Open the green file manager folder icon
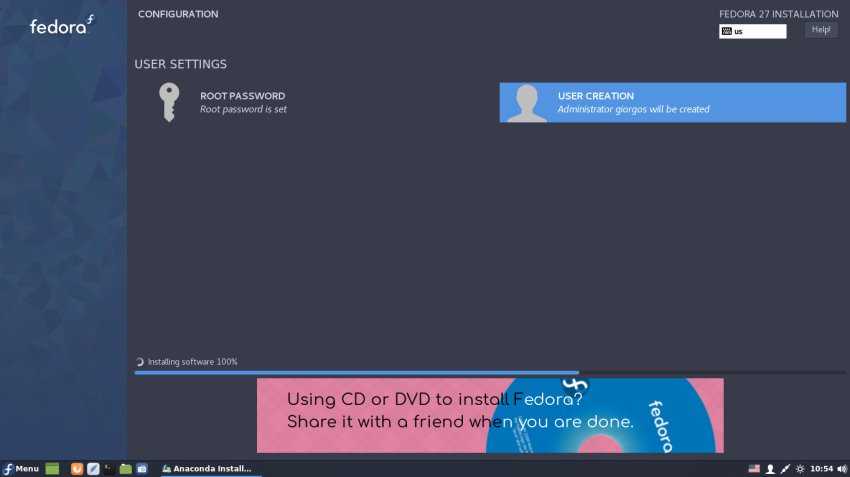The width and height of the screenshot is (850, 477). click(125, 469)
